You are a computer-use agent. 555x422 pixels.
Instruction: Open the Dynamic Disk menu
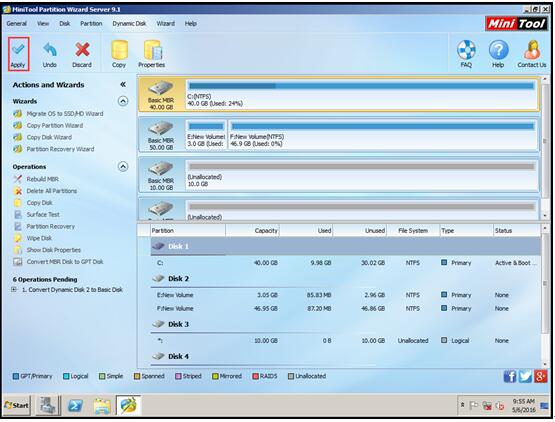click(129, 24)
